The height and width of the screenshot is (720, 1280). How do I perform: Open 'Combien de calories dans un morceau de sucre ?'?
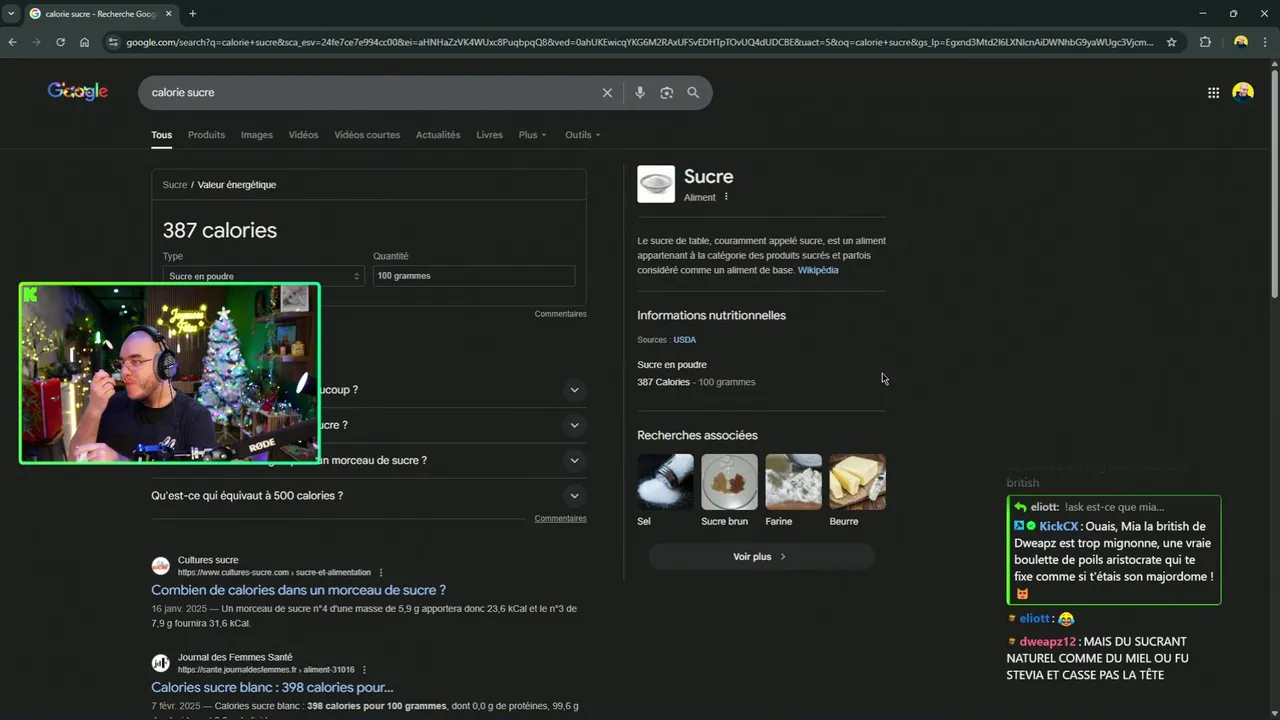click(298, 590)
